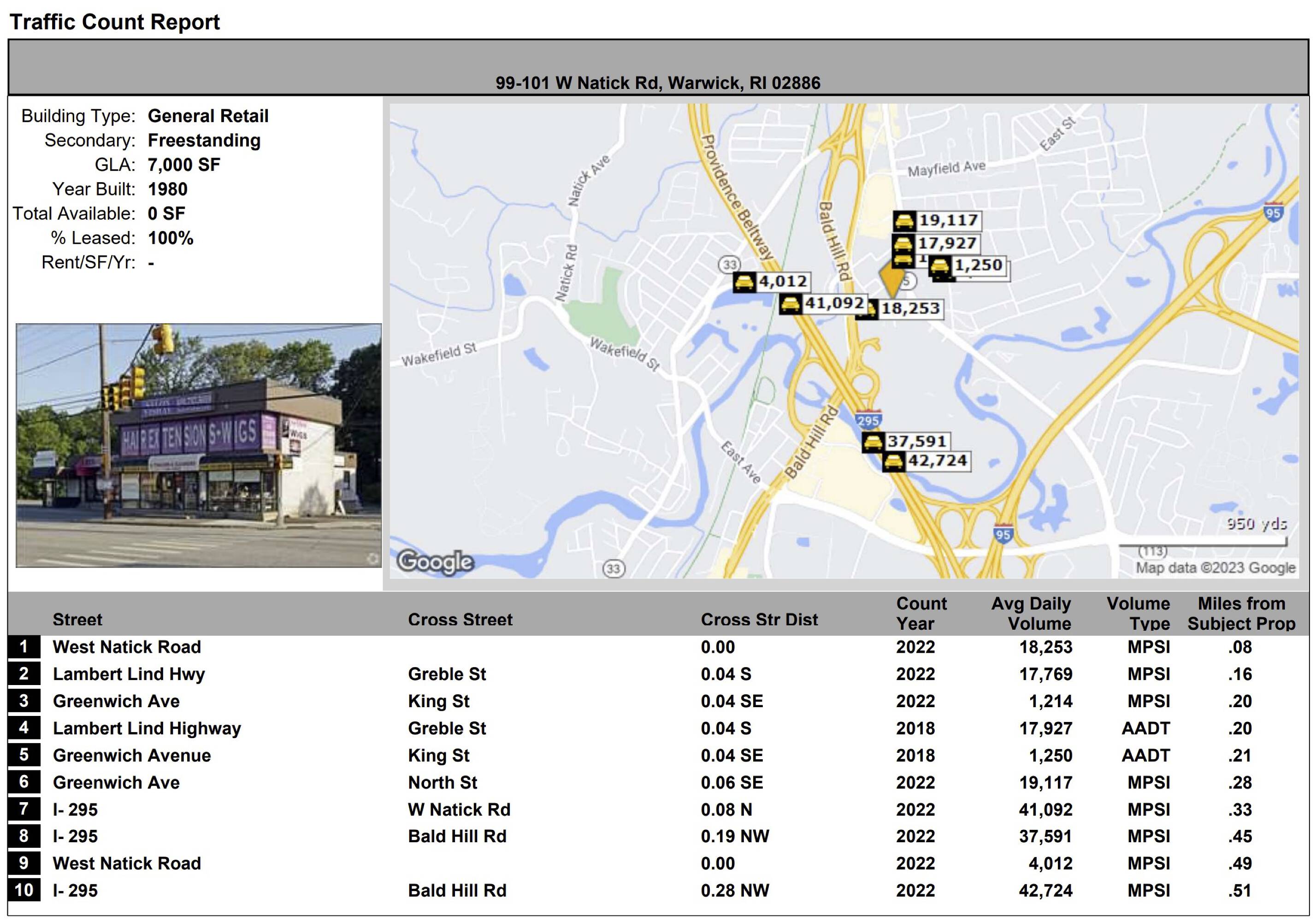Select row number 1 badge
1316x922 pixels.
(x=24, y=647)
